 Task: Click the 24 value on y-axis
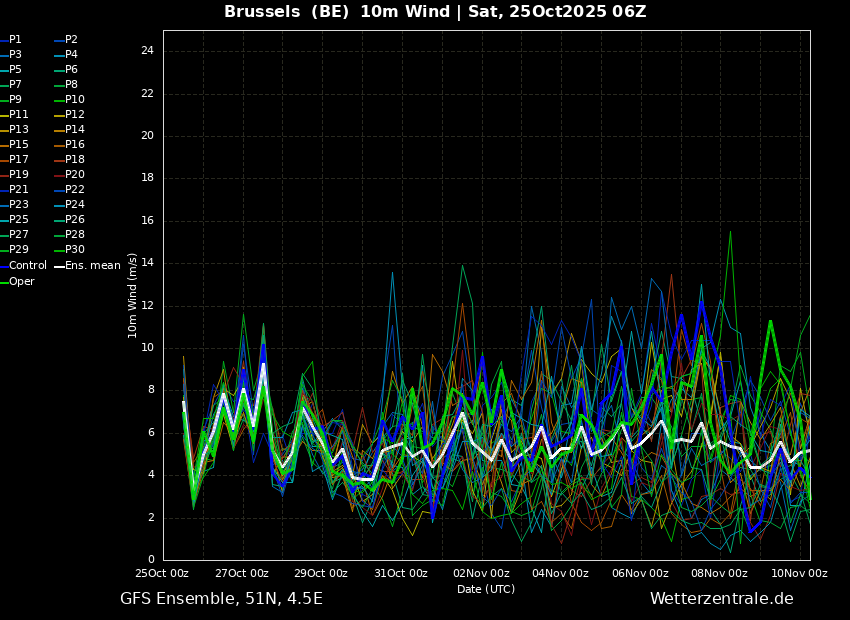click(147, 51)
